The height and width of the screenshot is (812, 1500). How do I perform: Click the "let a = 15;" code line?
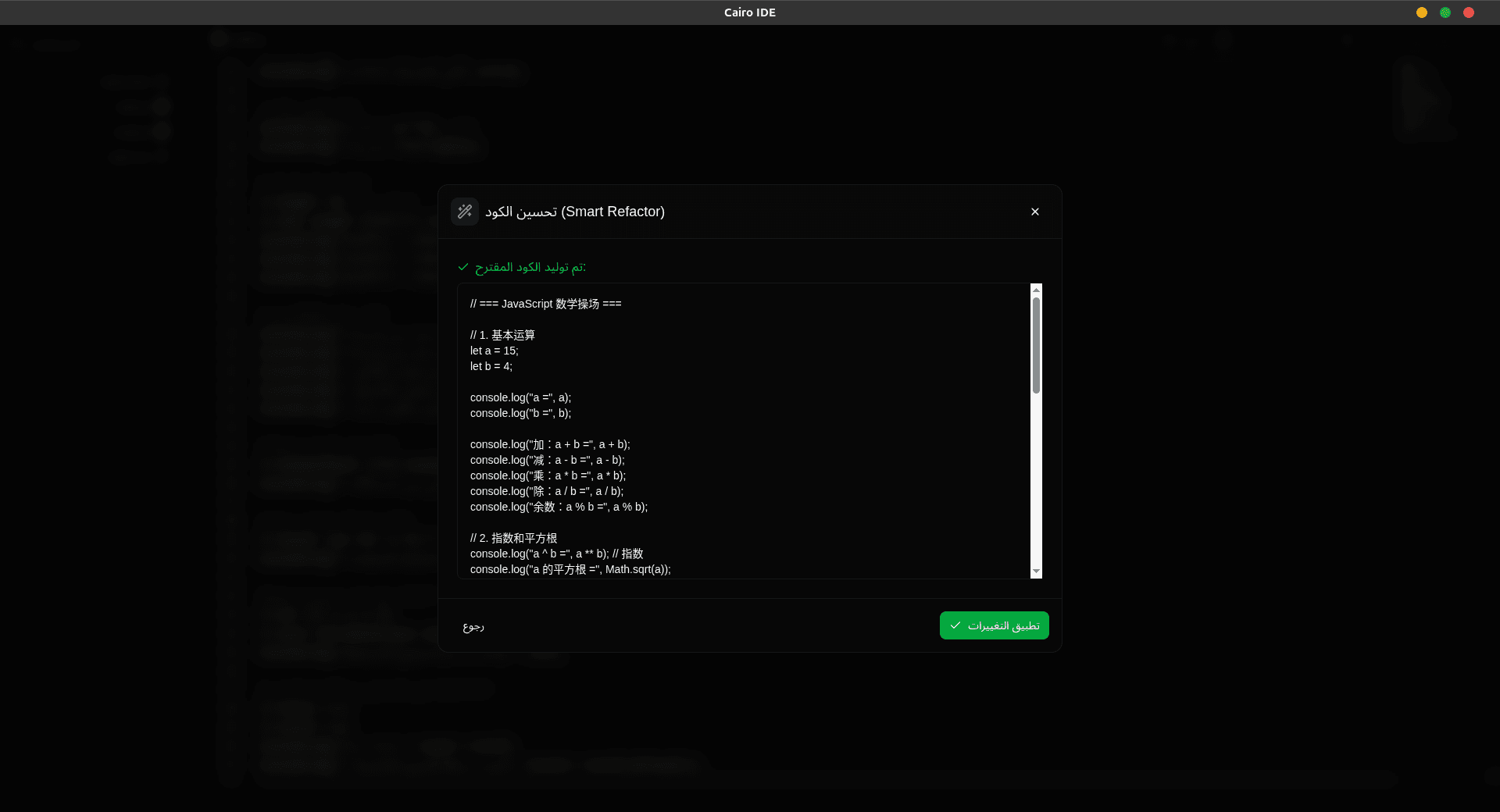click(495, 351)
